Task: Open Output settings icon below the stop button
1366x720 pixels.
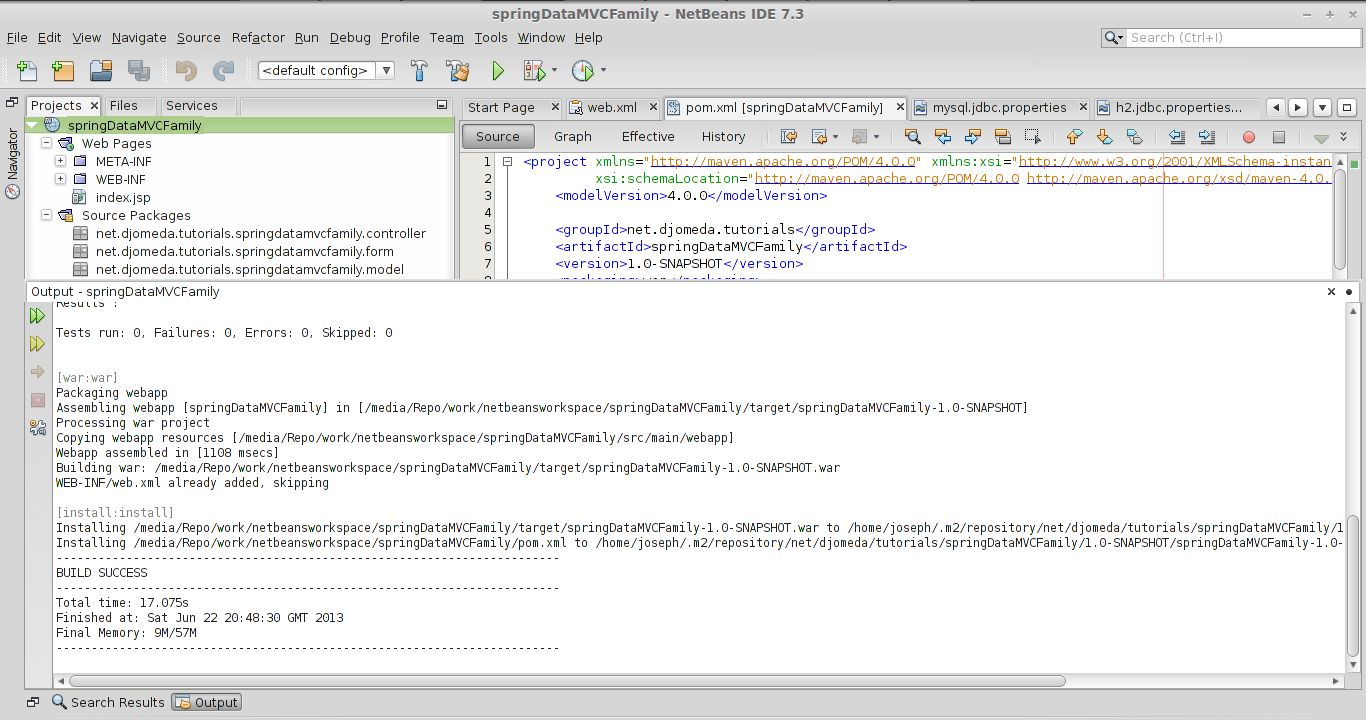Action: click(37, 428)
